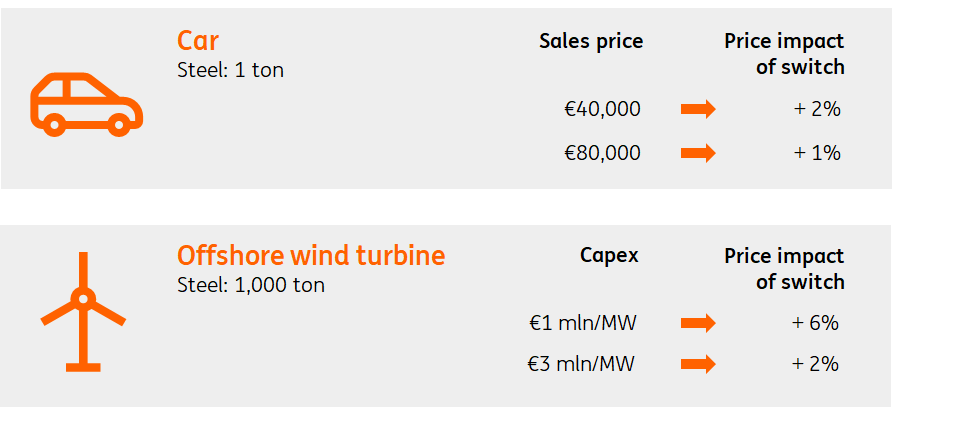Click the "Capex" column header
This screenshot has height=427, width=953.
[609, 255]
